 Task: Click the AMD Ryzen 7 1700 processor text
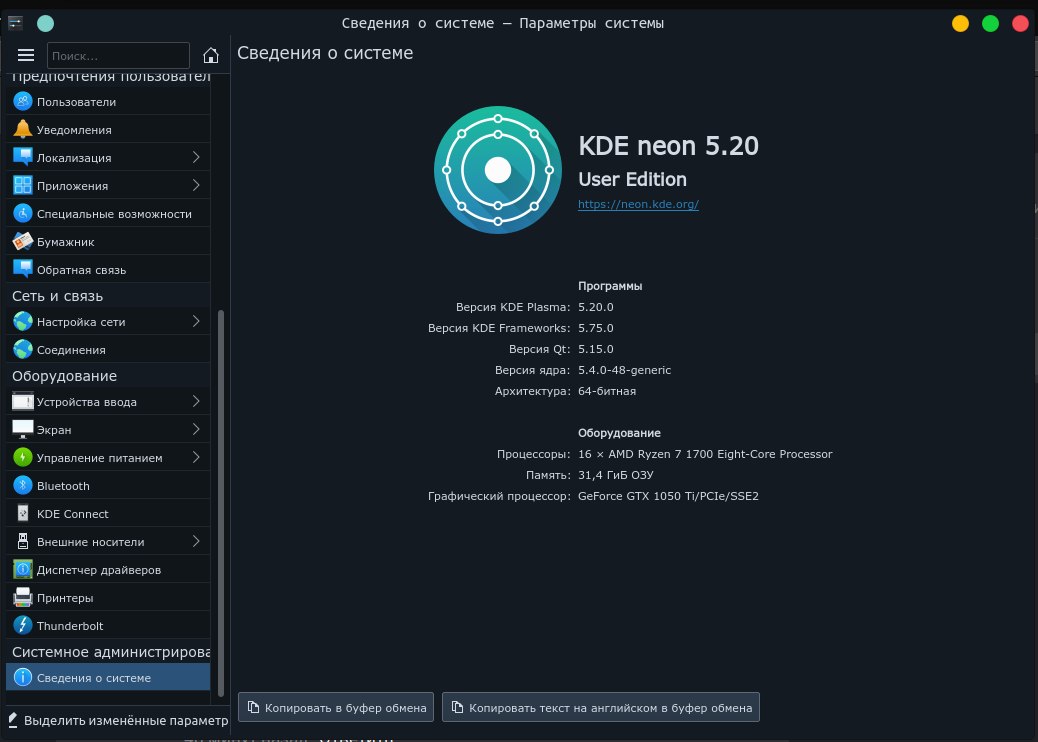coord(705,454)
